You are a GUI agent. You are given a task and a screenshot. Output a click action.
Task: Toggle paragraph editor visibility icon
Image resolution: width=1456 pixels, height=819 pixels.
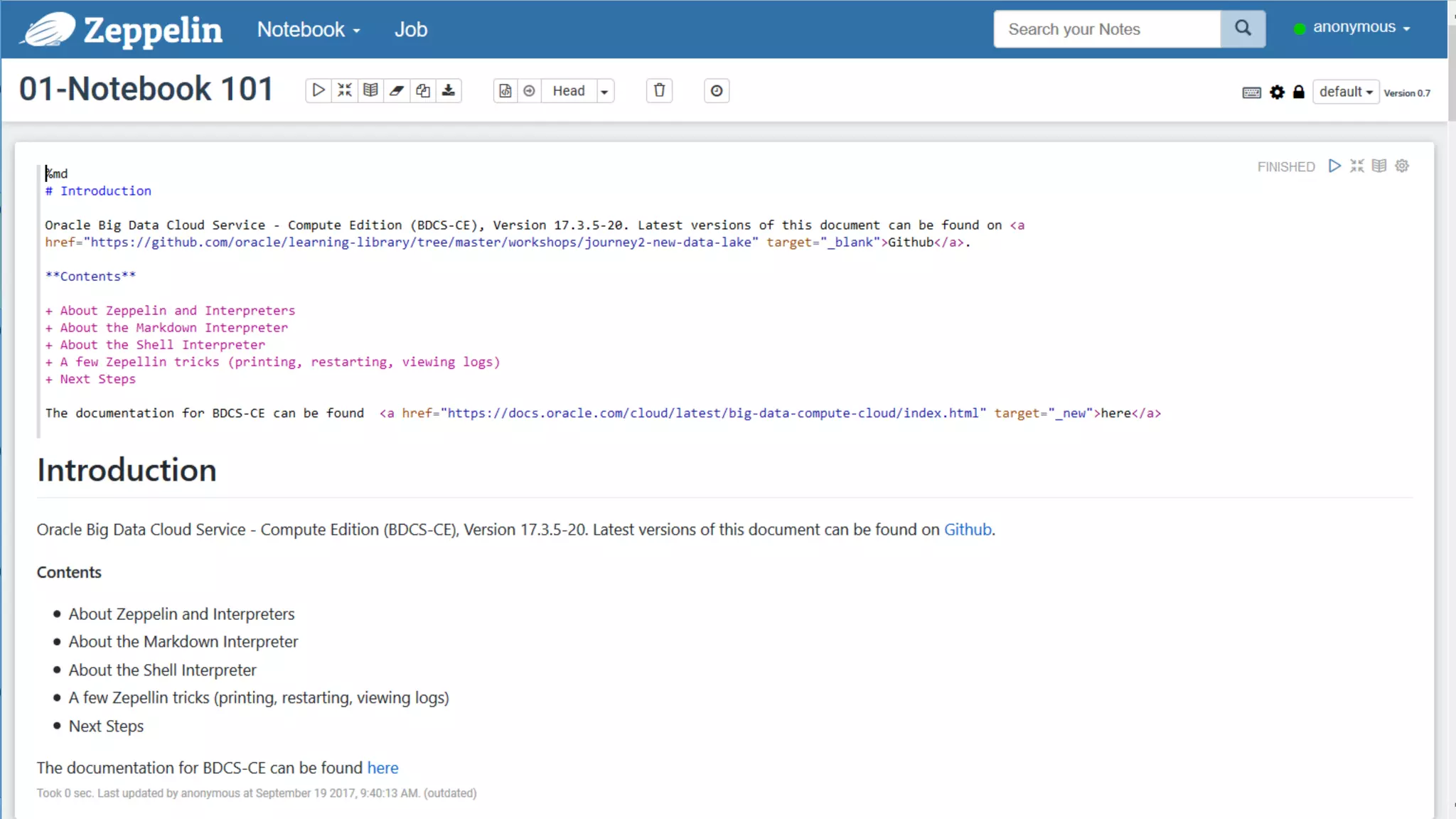point(1357,166)
